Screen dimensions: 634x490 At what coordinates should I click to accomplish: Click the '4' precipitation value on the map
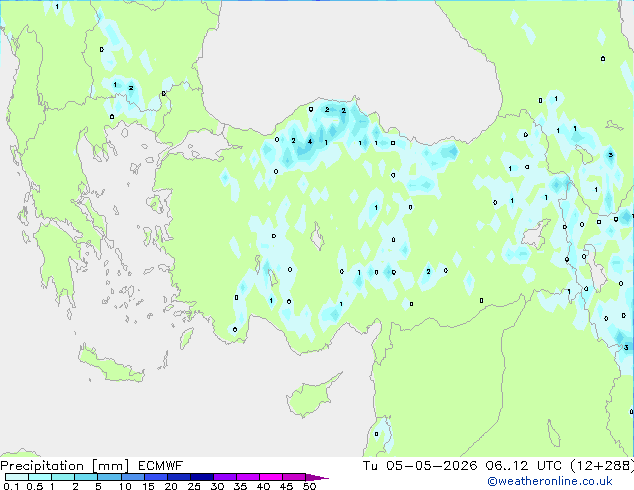tap(310, 142)
